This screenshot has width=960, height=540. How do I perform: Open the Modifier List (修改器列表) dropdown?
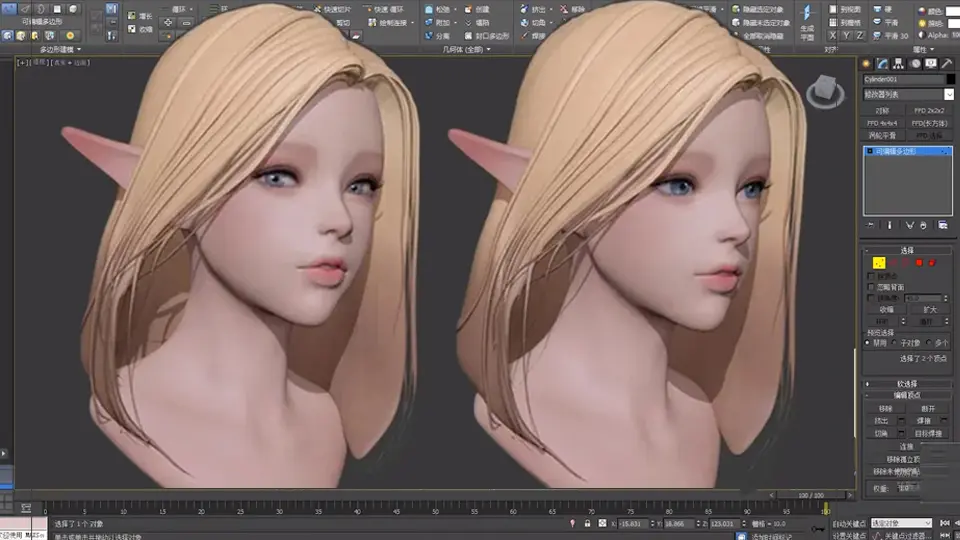(x=948, y=94)
